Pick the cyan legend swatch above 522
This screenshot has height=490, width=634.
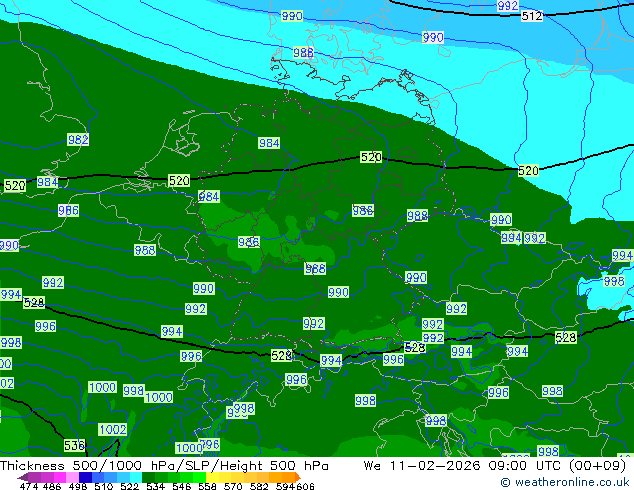[x=136, y=477]
